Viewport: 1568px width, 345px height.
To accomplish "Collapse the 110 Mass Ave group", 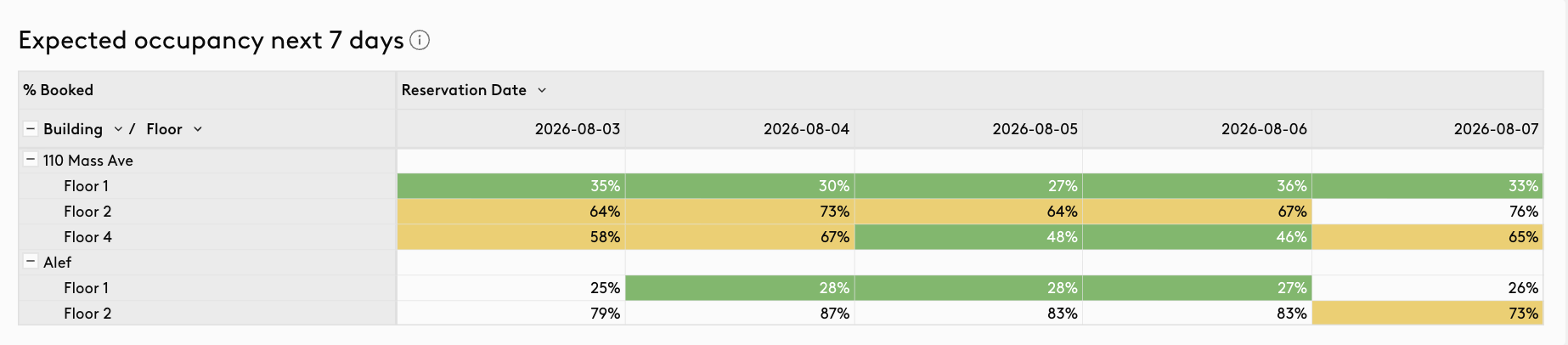I will click(x=30, y=160).
